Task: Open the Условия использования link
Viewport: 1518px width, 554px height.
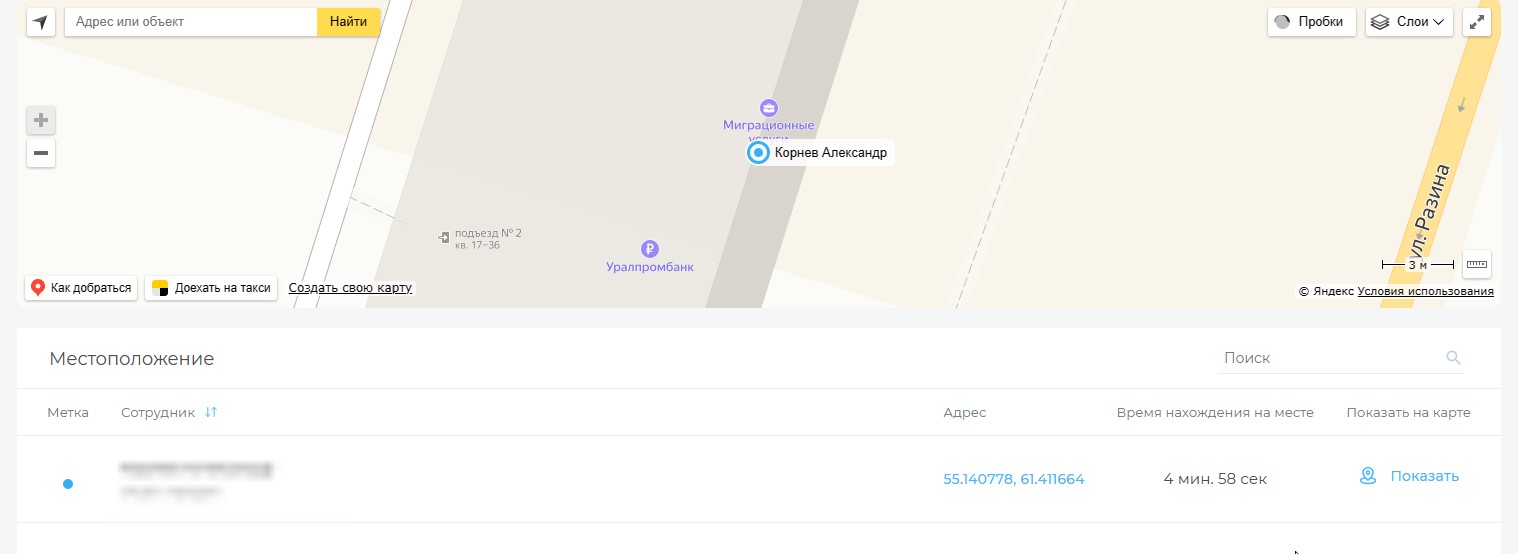Action: [1425, 291]
